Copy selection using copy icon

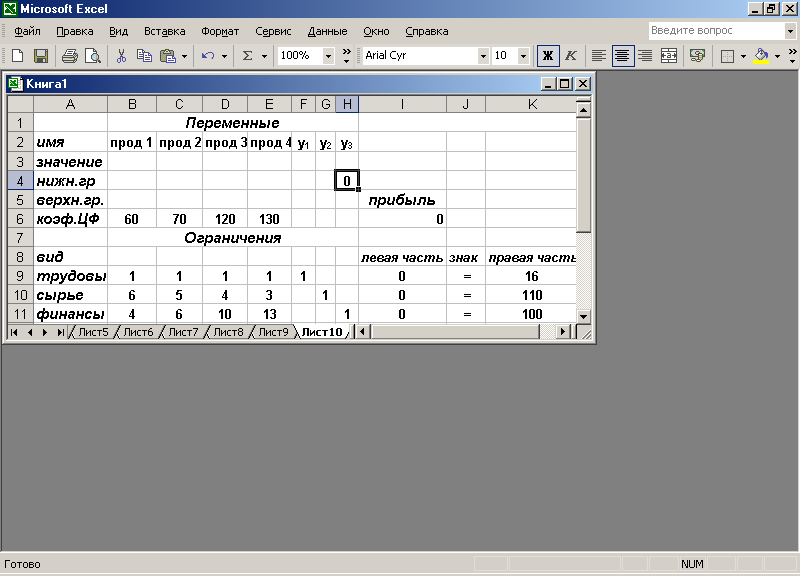pos(144,56)
